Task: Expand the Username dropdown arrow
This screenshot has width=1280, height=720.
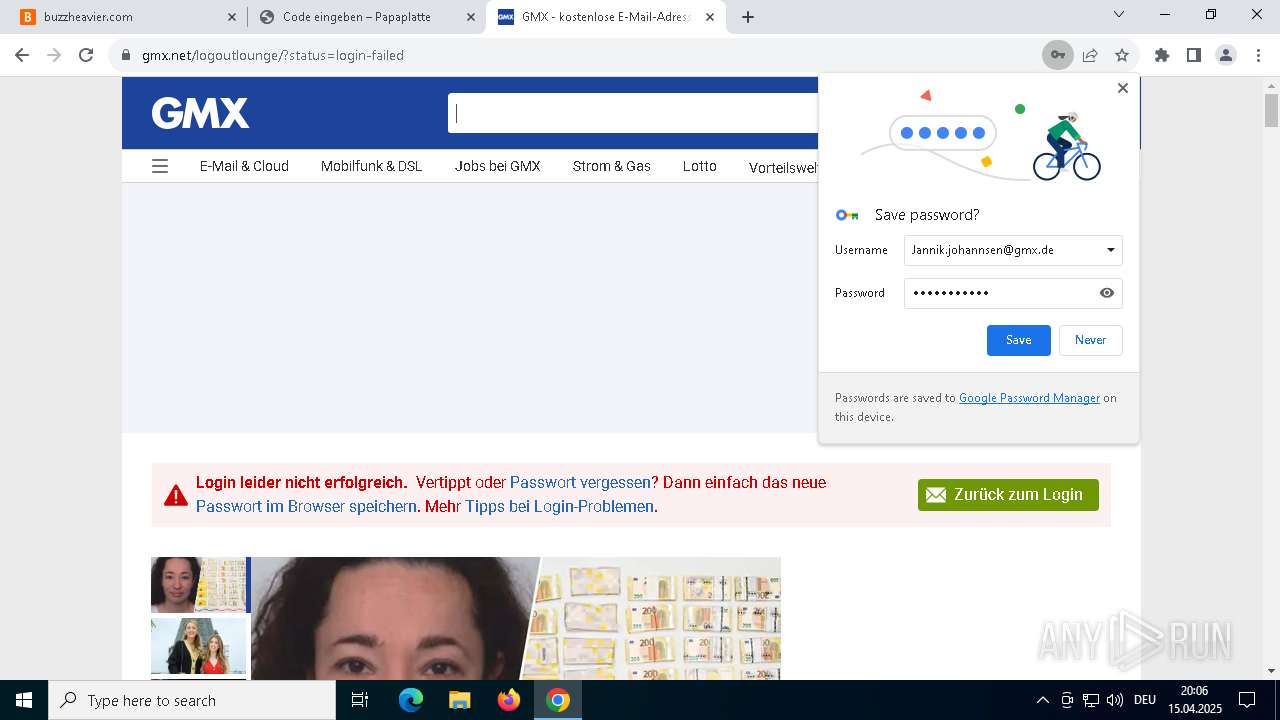Action: [x=1111, y=250]
